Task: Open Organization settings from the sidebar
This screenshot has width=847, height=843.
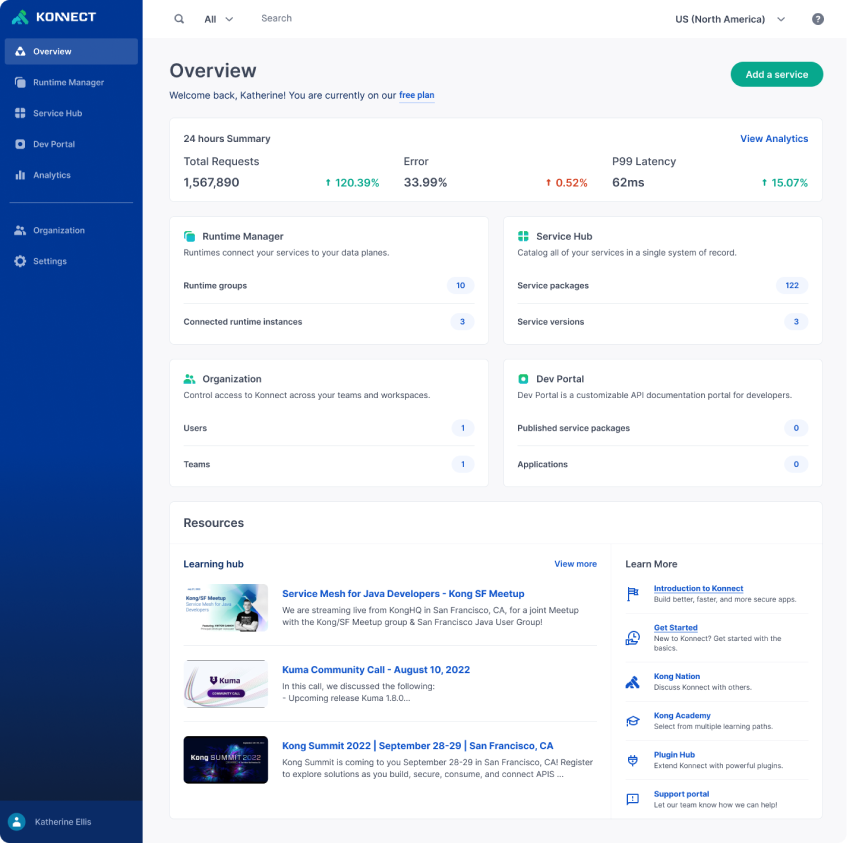Action: [60, 230]
